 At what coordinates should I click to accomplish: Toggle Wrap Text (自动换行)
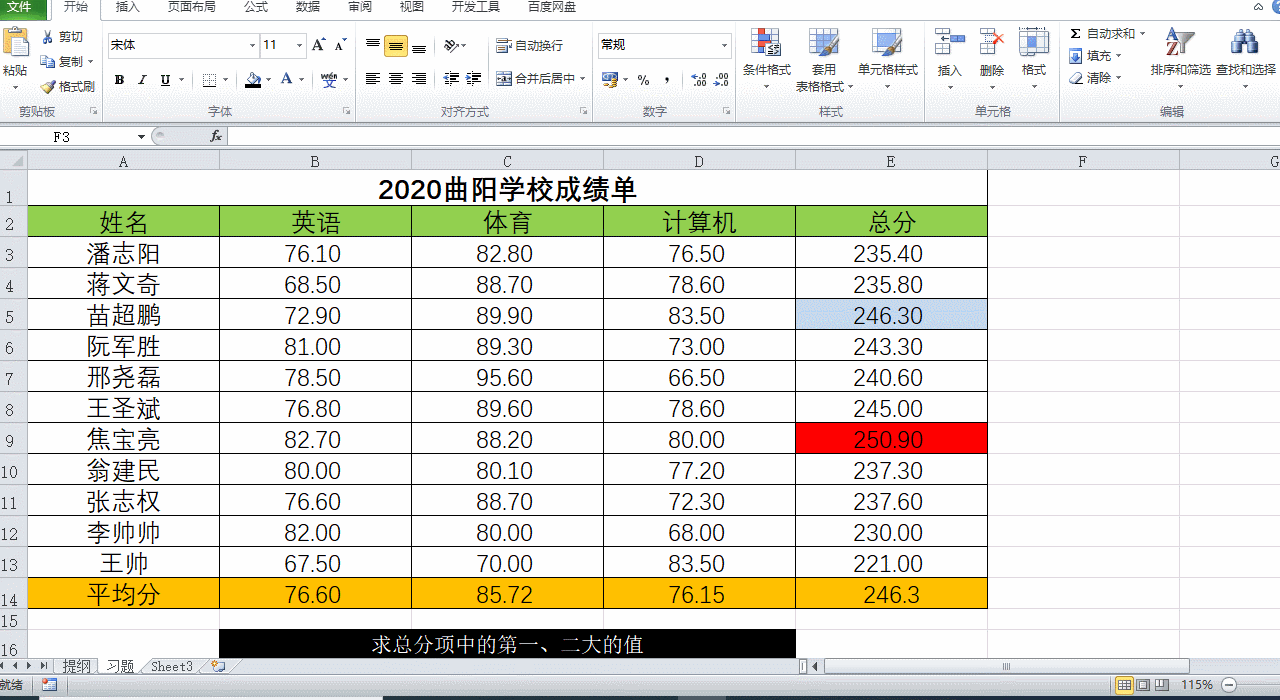coord(530,45)
